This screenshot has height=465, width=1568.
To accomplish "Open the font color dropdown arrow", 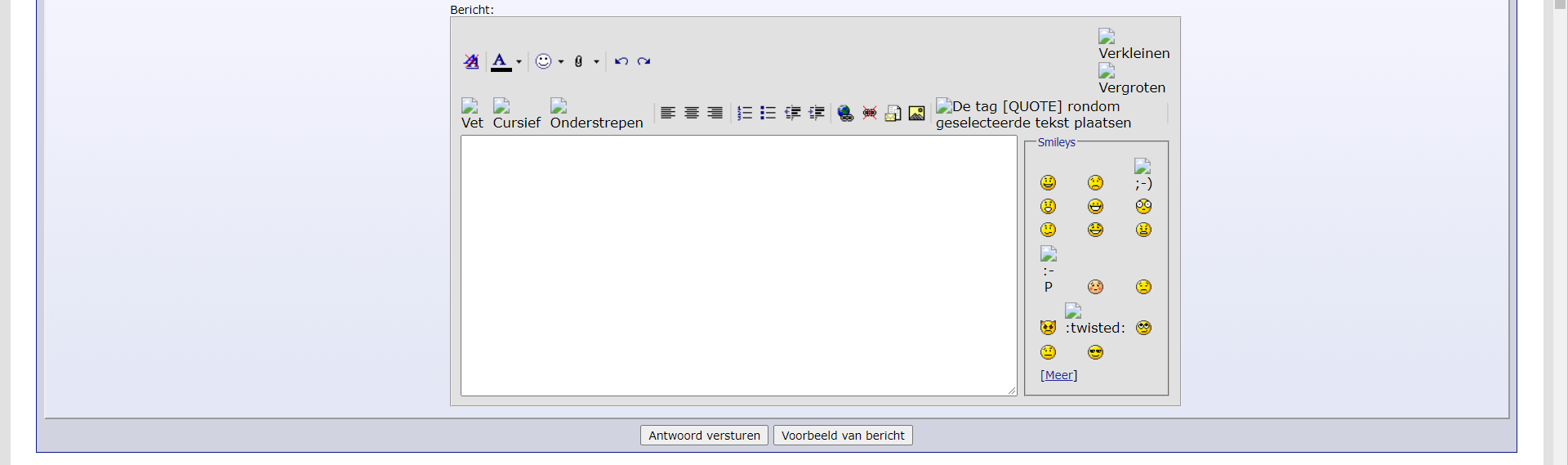I will pos(519,62).
